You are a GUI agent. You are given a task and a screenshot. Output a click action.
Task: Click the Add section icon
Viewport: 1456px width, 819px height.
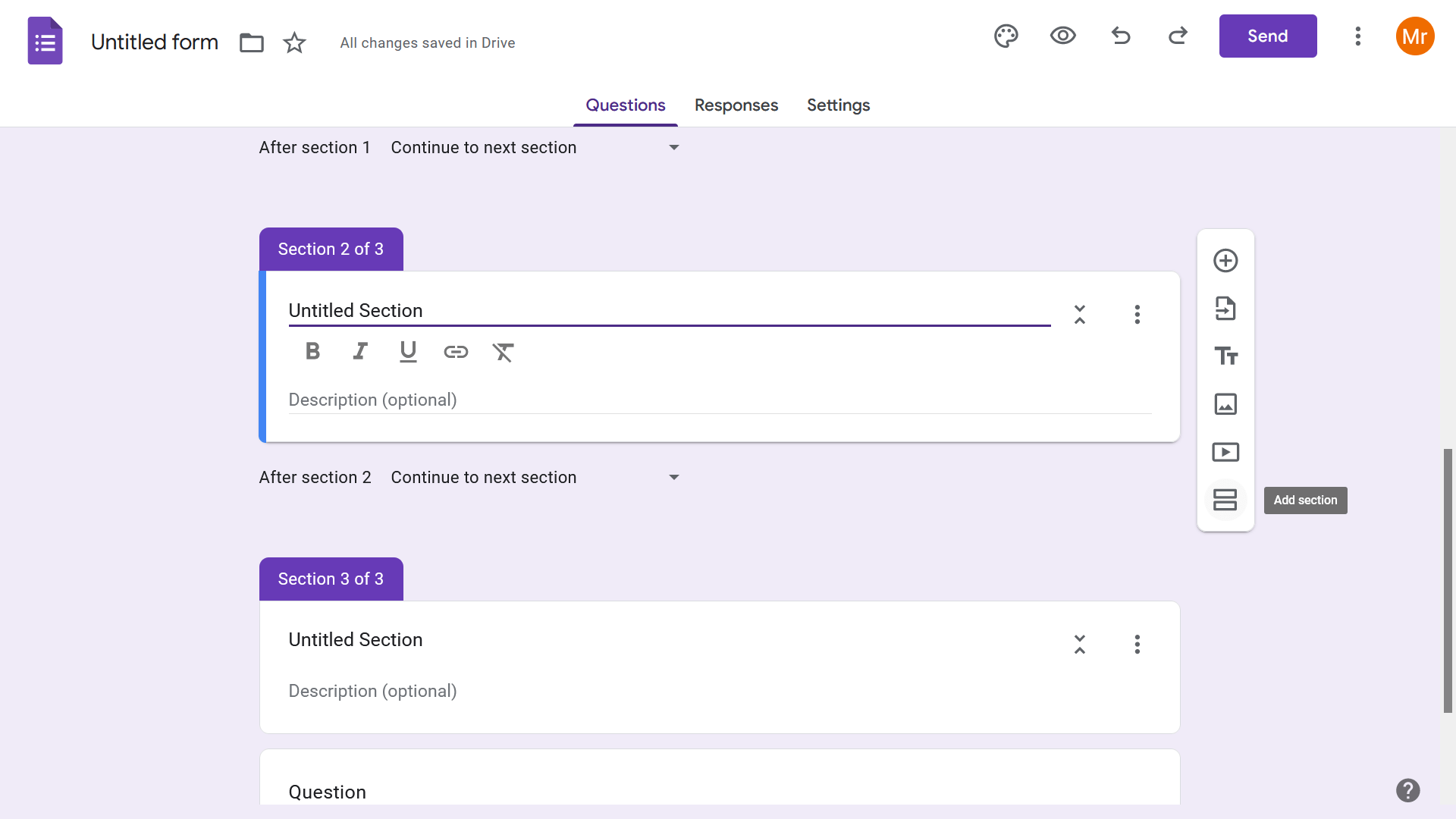coord(1225,500)
